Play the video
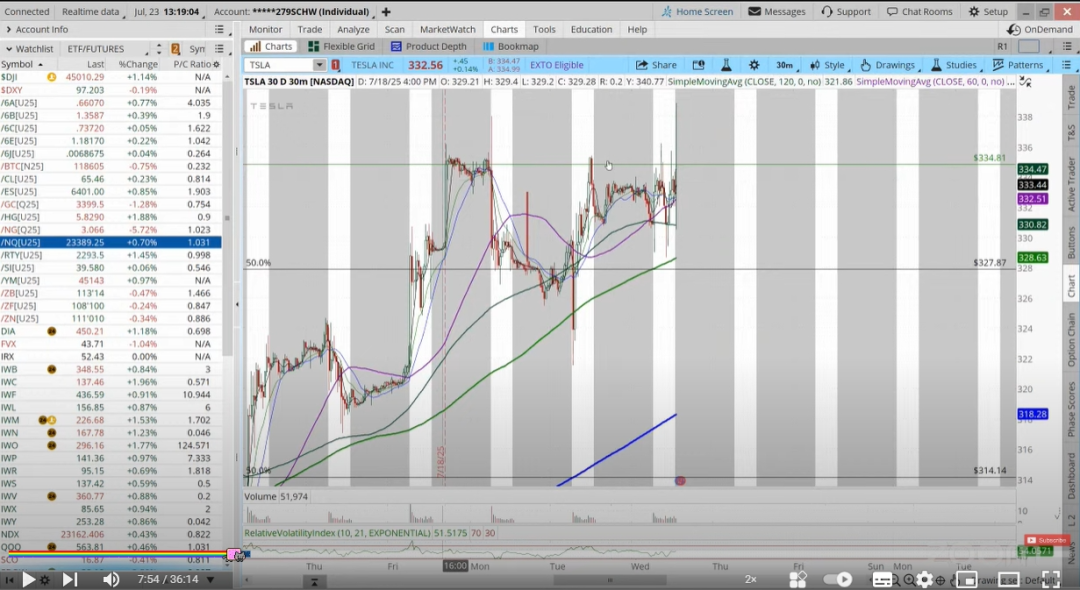Screen dimensions: 1080x590 coord(28,580)
